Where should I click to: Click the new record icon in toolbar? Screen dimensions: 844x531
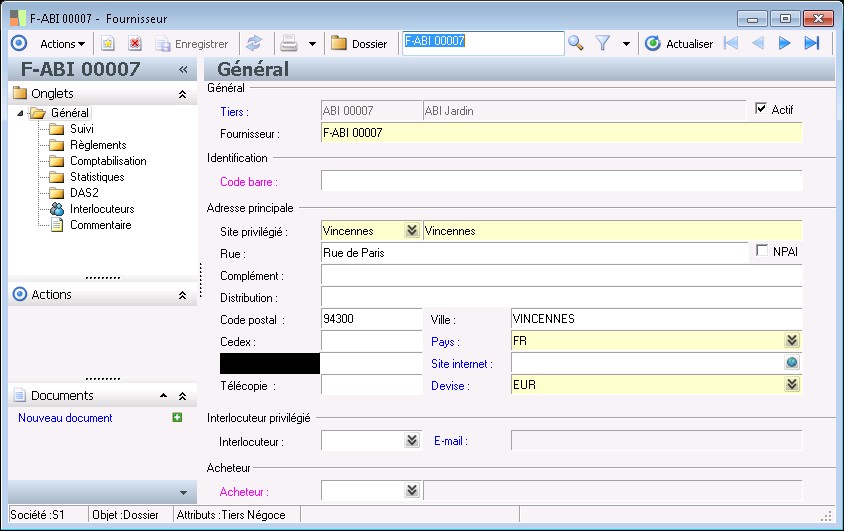coord(108,44)
